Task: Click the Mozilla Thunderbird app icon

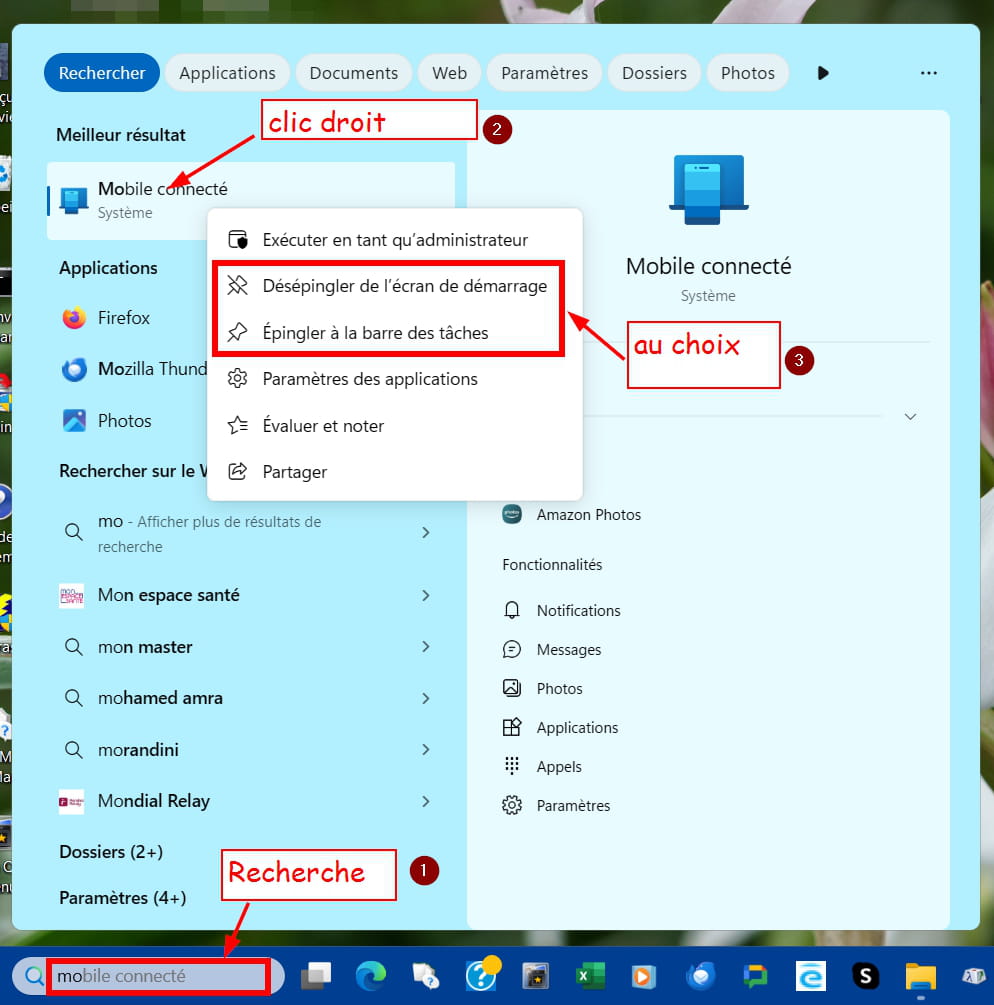Action: 74,369
